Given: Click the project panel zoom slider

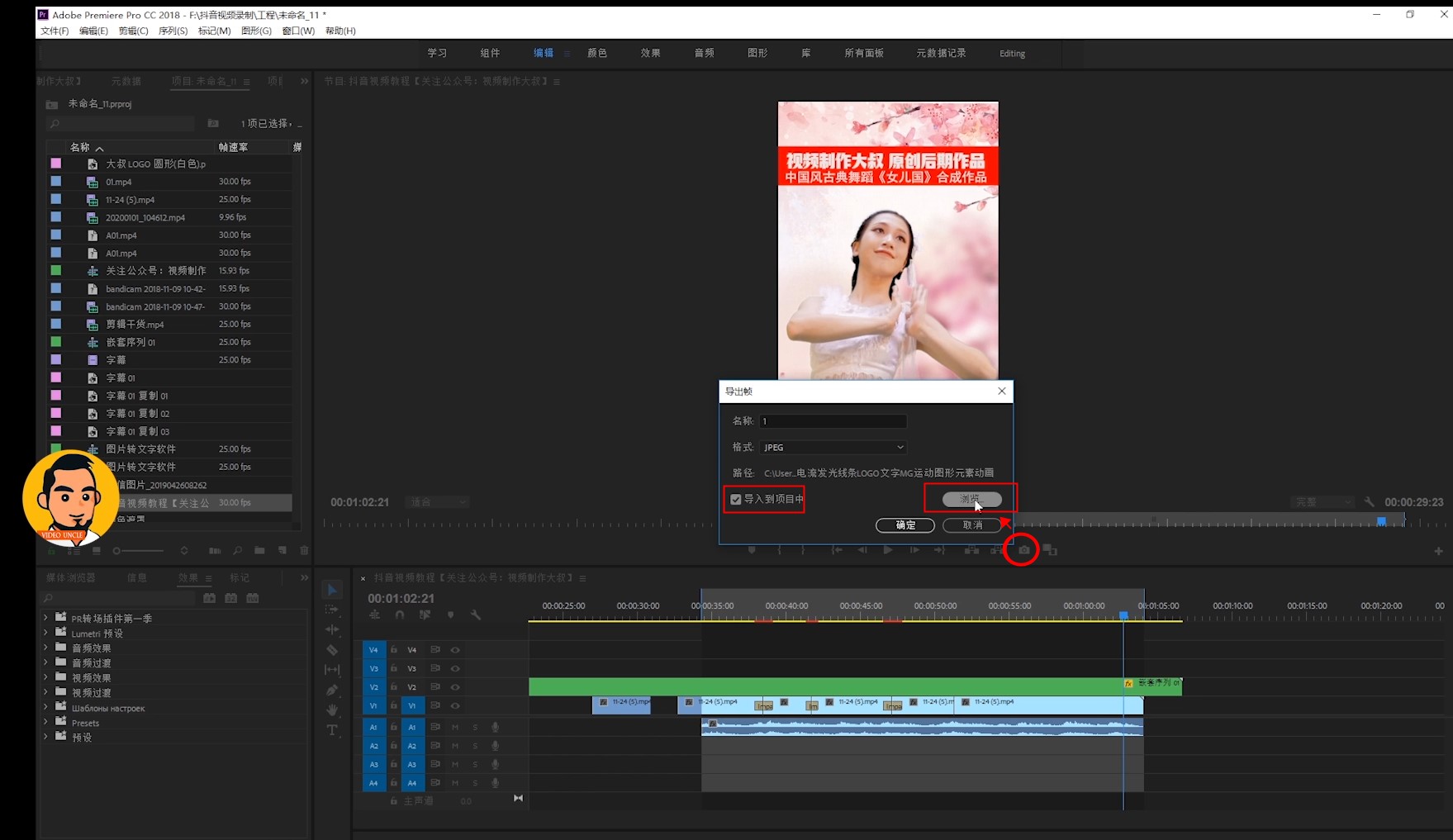Looking at the screenshot, I should click(x=139, y=551).
